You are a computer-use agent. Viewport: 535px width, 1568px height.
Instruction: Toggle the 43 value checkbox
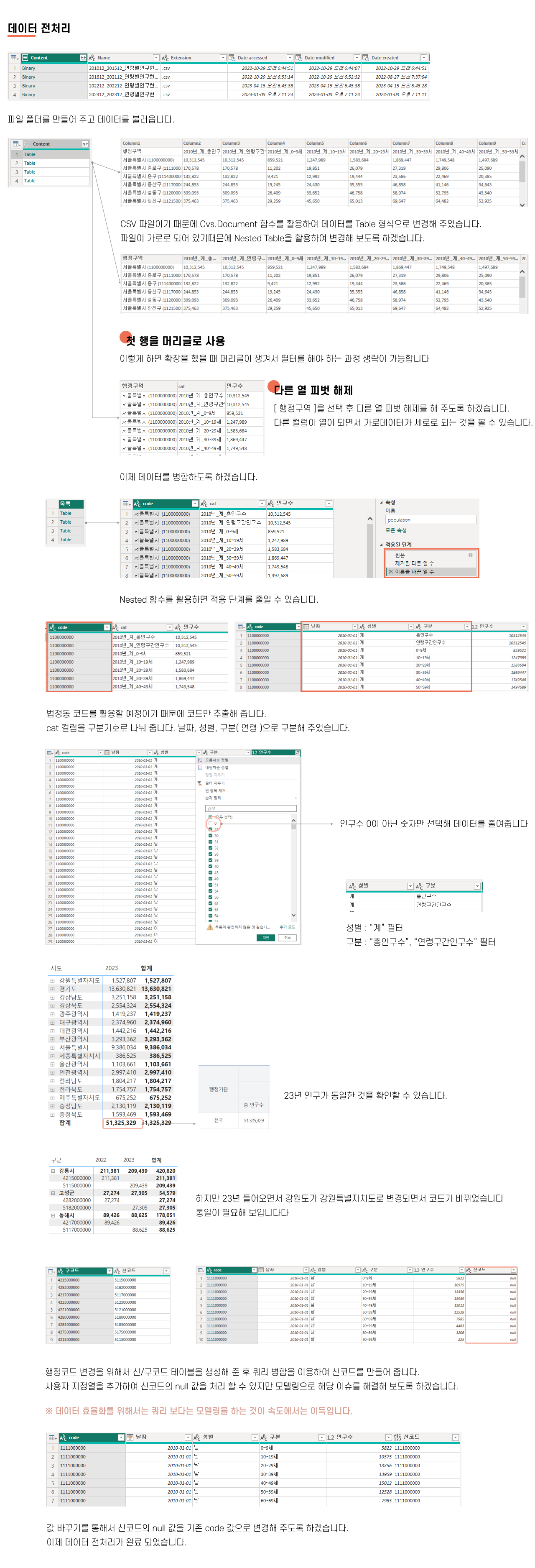tap(210, 872)
